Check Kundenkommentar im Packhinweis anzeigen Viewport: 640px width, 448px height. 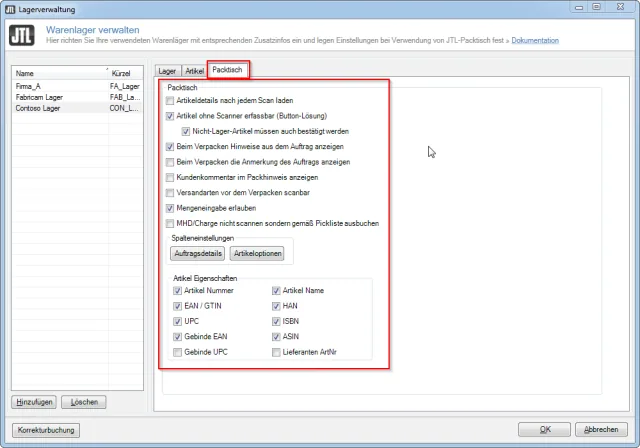[x=170, y=177]
